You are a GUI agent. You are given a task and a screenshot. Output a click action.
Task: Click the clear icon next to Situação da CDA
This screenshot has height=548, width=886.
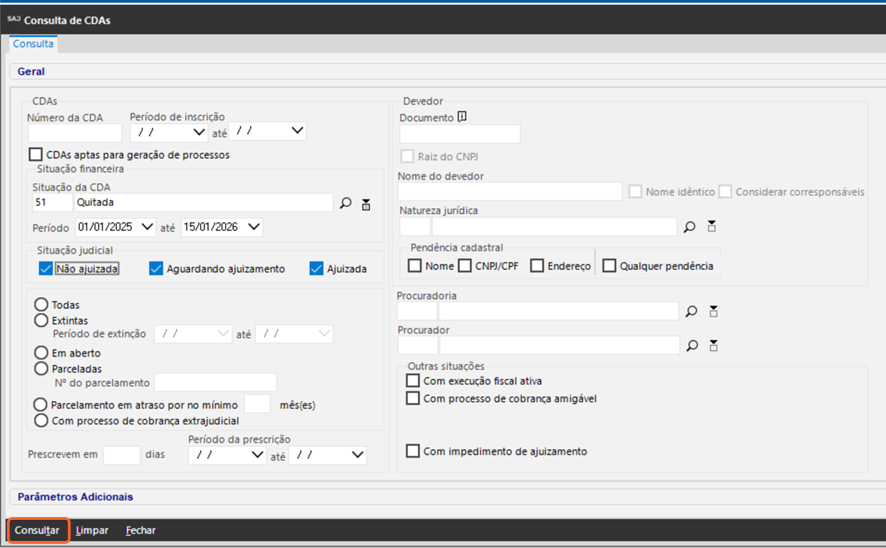366,204
